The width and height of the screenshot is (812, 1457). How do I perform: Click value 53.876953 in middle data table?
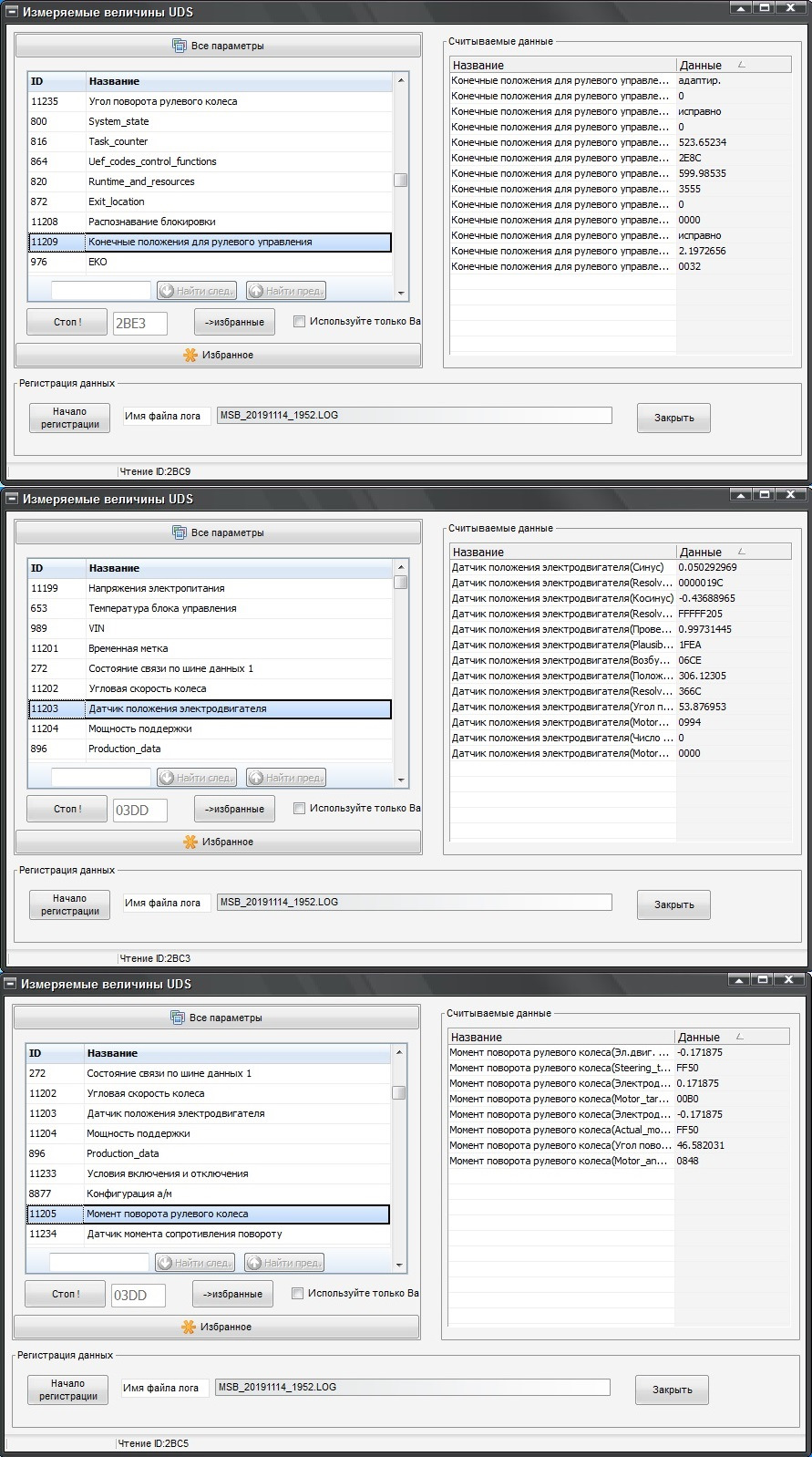tap(703, 707)
